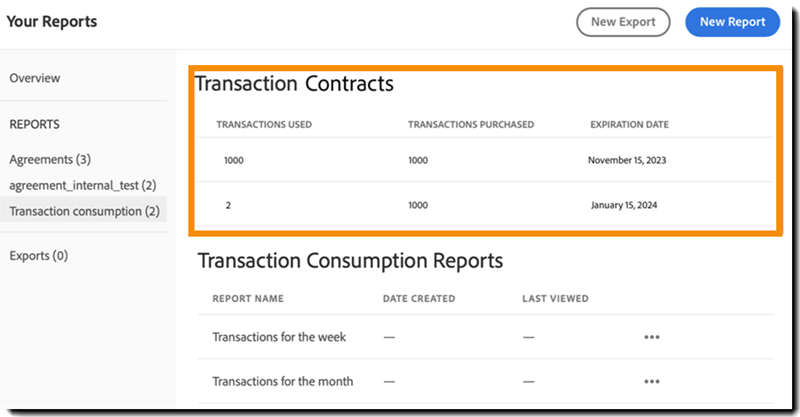Sort by Transactions Purchased column header
The image size is (800, 417).
[x=471, y=125]
